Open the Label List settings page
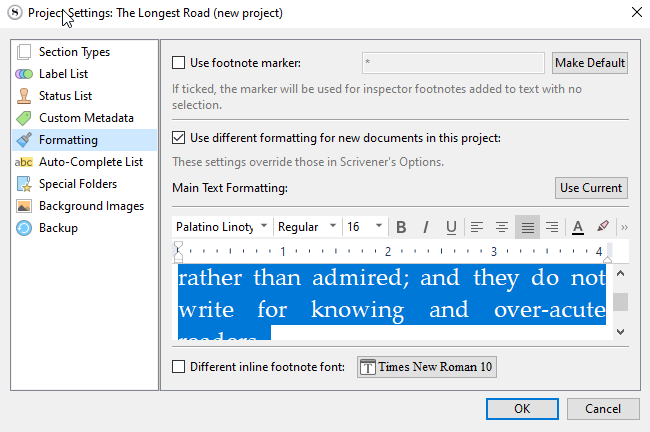 [85, 74]
